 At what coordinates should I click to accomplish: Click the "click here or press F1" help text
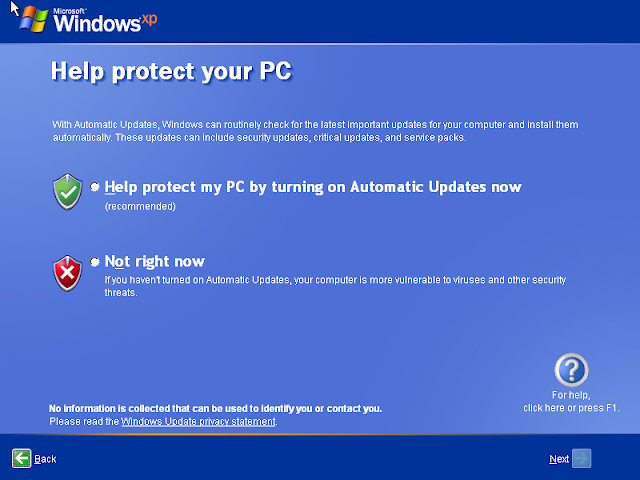[x=571, y=408]
